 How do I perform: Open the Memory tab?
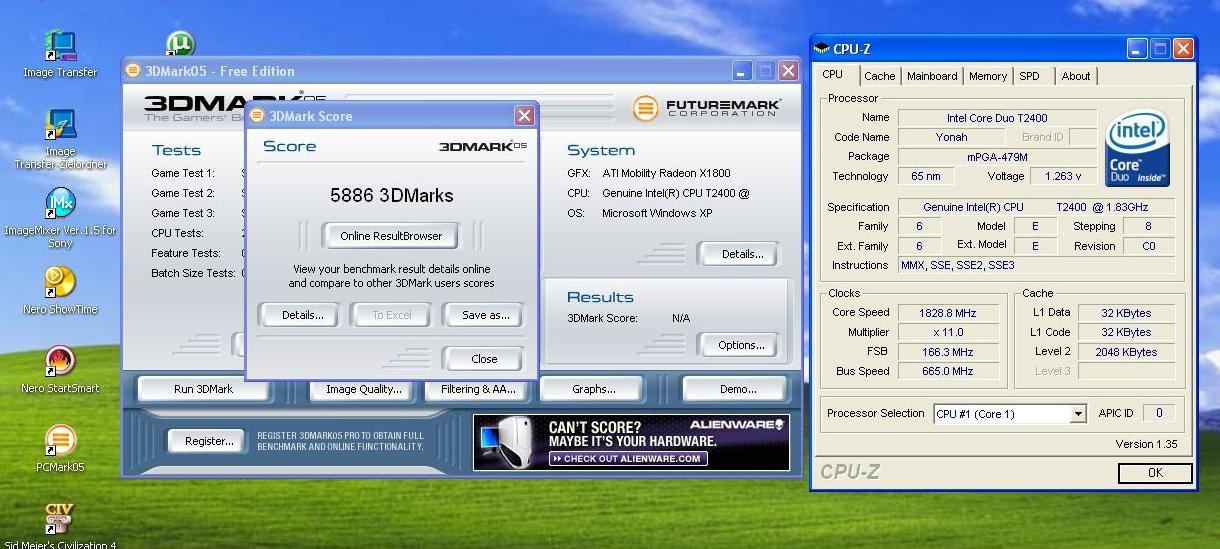click(988, 76)
